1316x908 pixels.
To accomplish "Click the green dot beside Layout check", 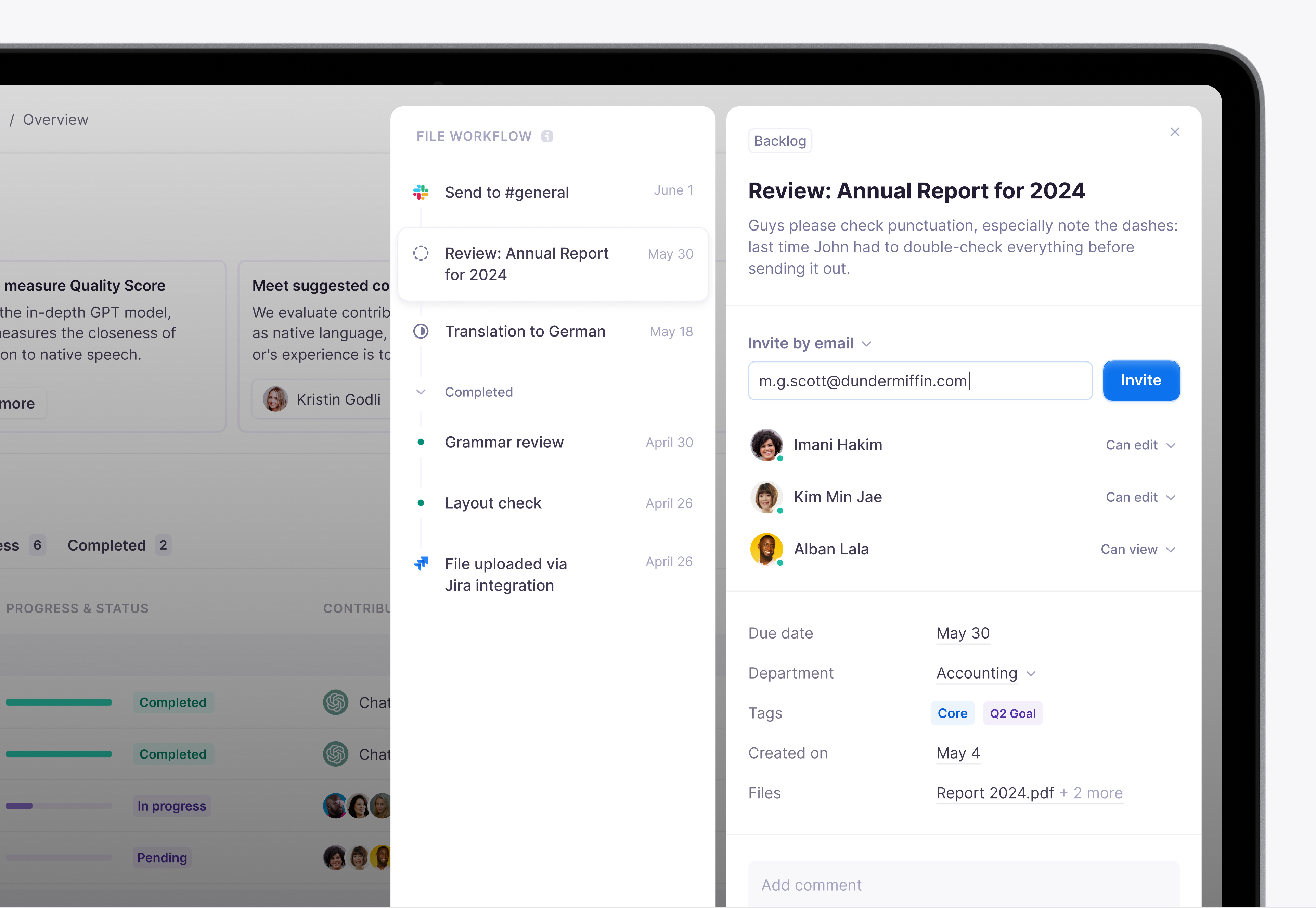I will point(421,503).
